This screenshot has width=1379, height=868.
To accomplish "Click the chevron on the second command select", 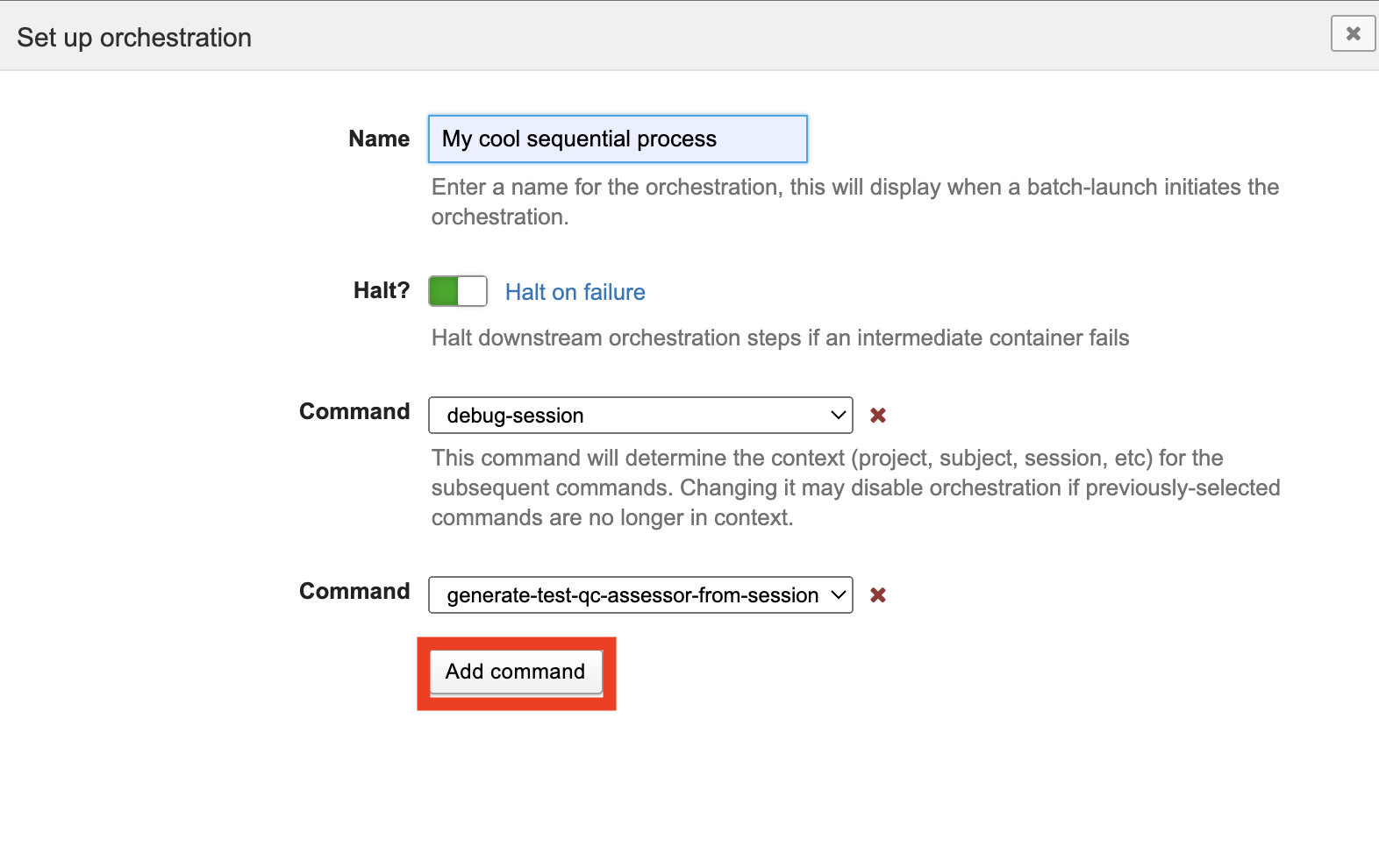I will tap(838, 595).
